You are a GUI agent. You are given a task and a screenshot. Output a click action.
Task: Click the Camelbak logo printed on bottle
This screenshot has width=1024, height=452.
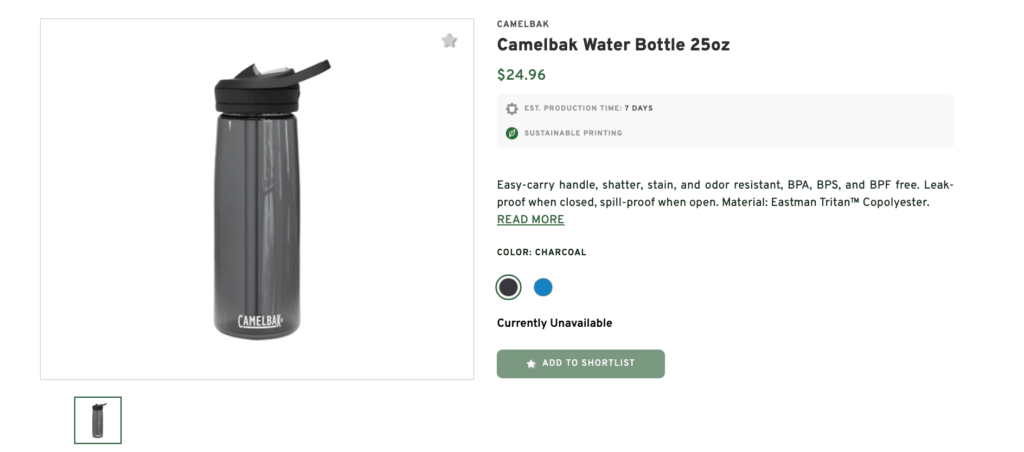[261, 321]
